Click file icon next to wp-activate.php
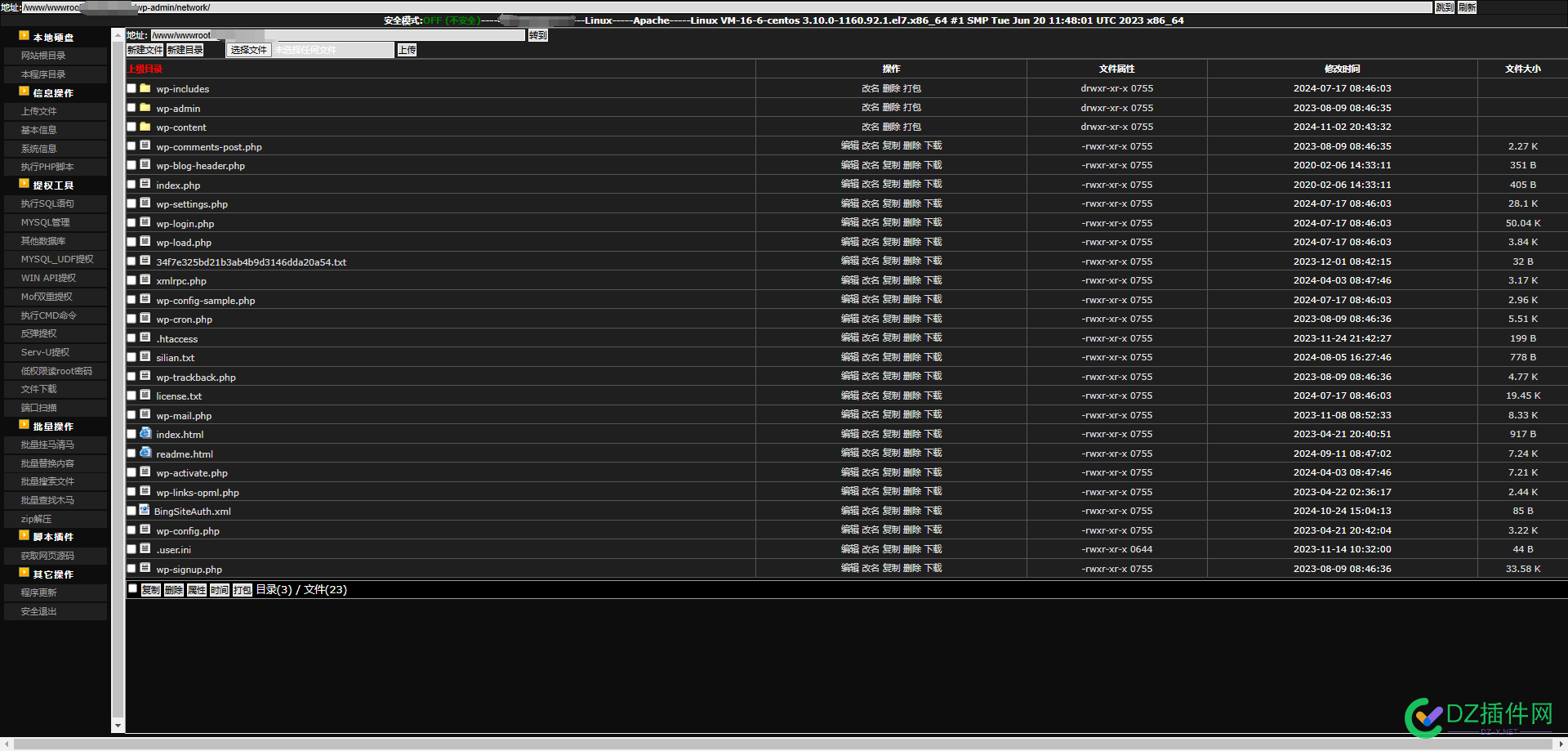This screenshot has height=751, width=1568. pos(145,472)
